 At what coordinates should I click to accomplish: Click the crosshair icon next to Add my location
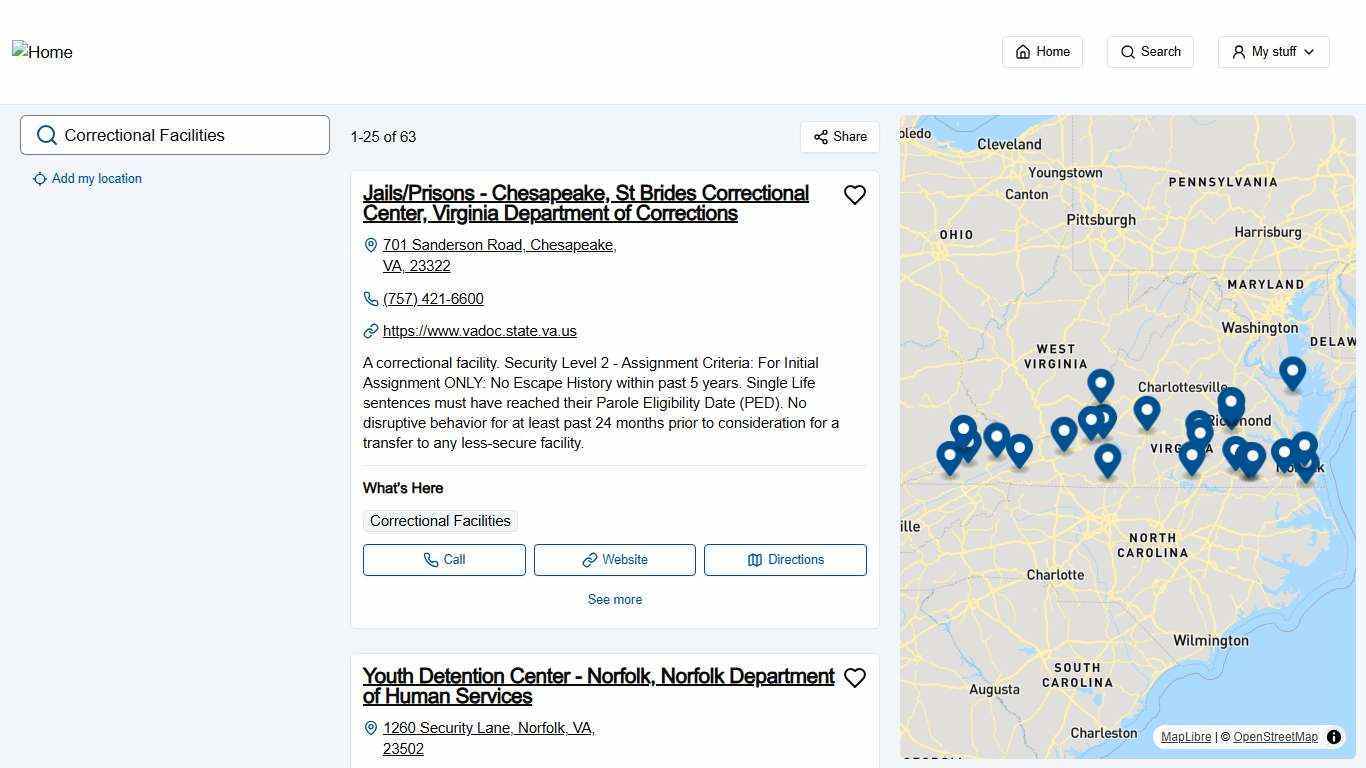[40, 178]
